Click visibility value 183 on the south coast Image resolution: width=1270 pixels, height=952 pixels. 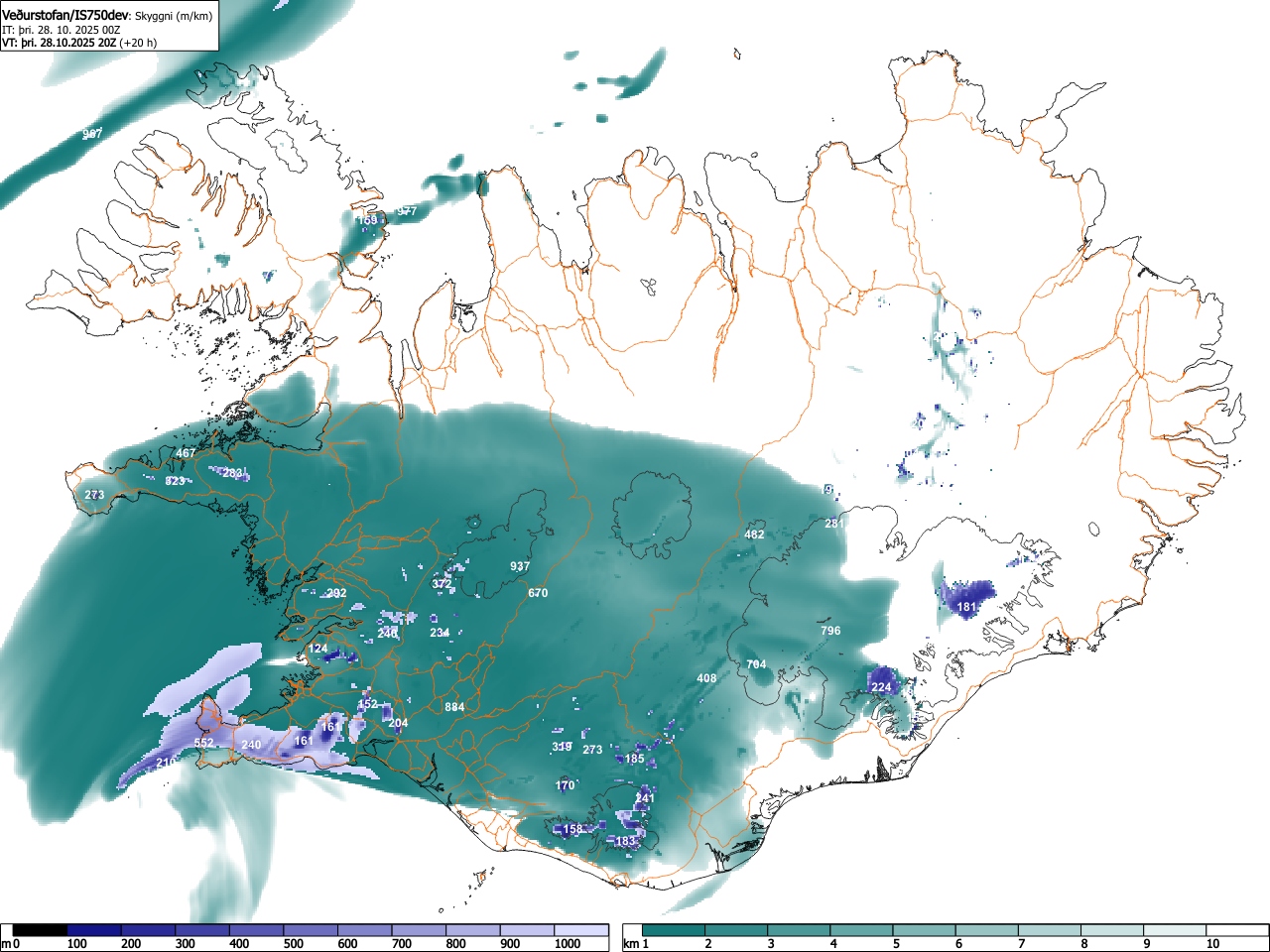coord(625,841)
